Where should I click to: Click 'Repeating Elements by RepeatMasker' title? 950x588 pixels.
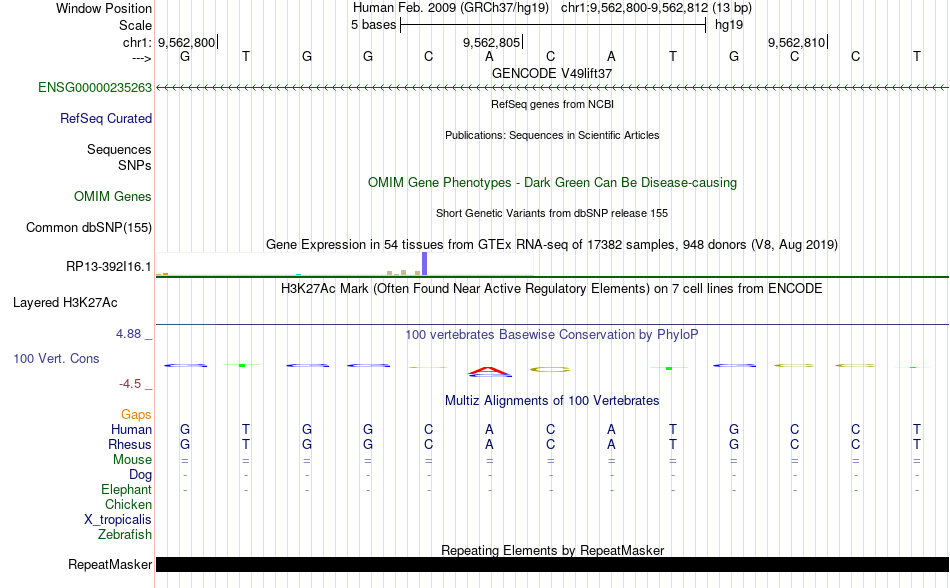pyautogui.click(x=552, y=550)
